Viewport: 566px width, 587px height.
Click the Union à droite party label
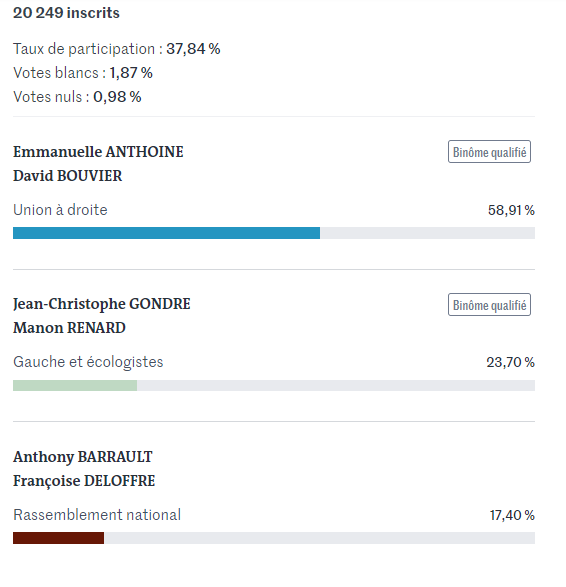click(x=60, y=210)
